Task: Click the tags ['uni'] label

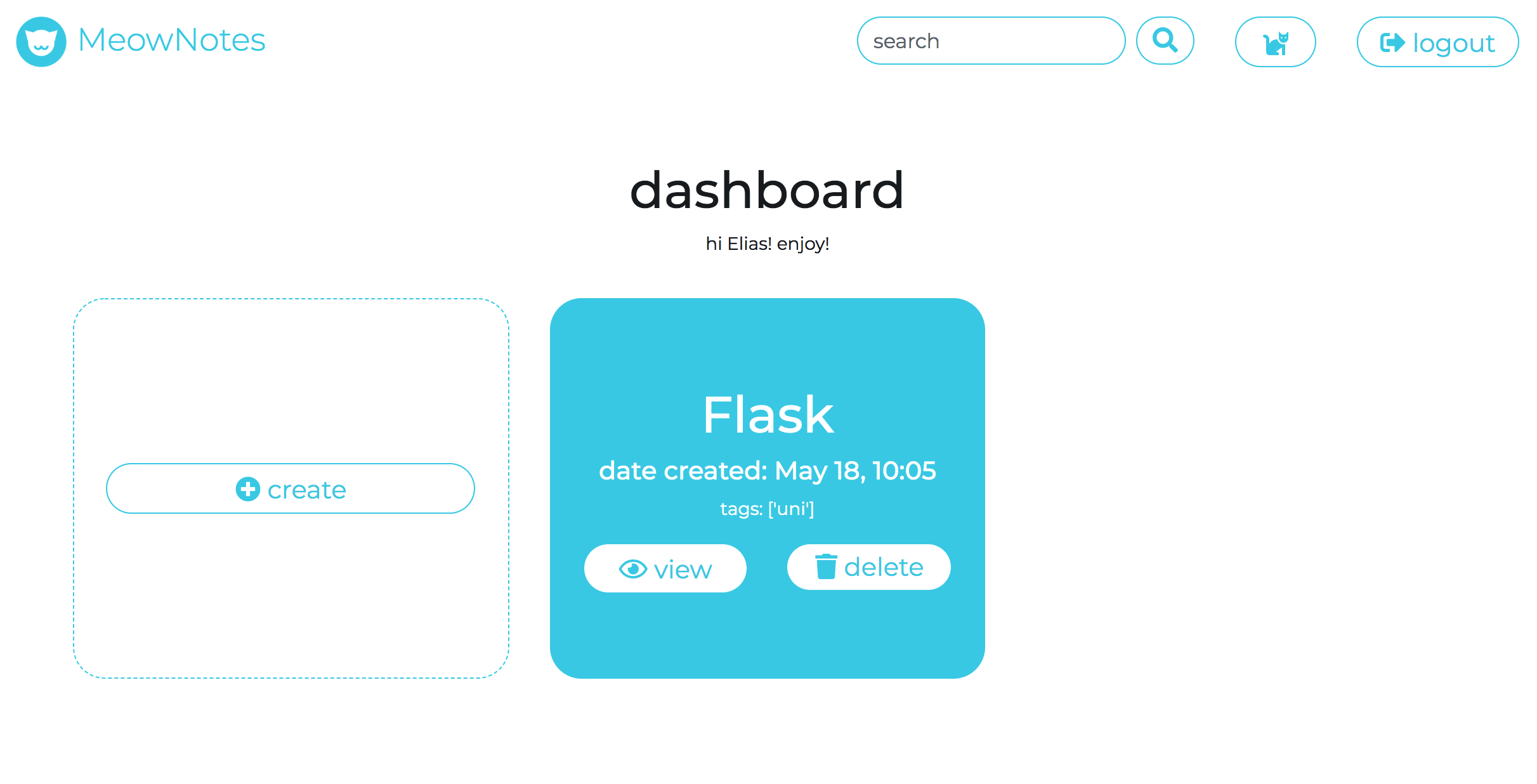Action: click(767, 509)
